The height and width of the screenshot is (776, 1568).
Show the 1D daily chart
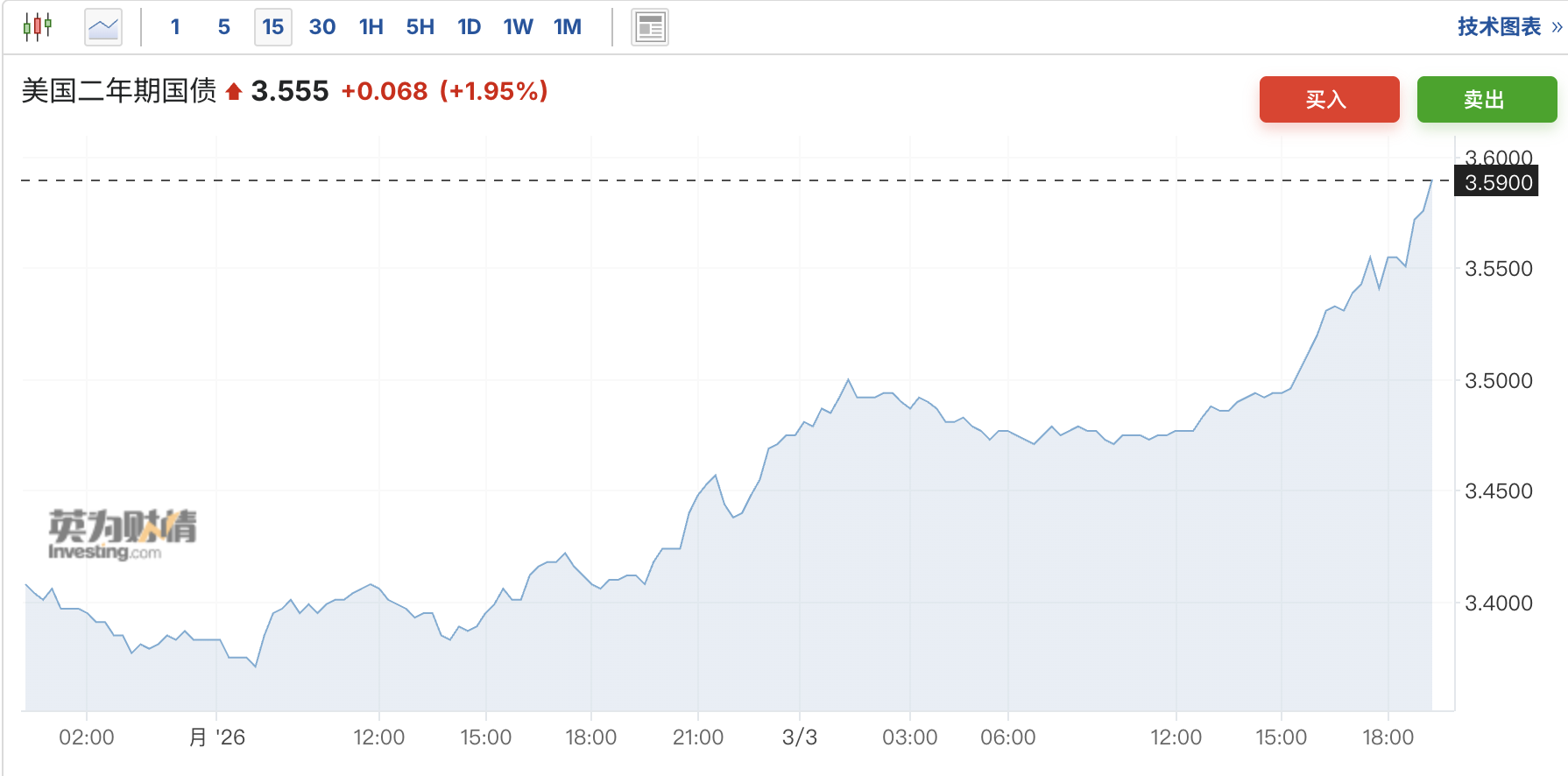click(470, 27)
